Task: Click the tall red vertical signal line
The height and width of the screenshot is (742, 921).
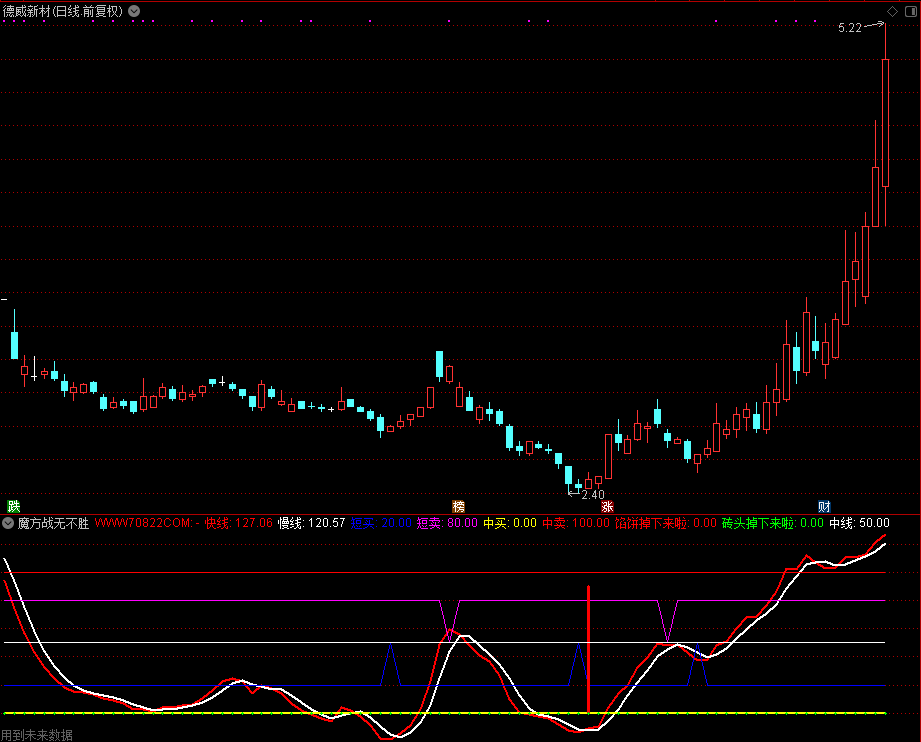Action: coord(588,650)
